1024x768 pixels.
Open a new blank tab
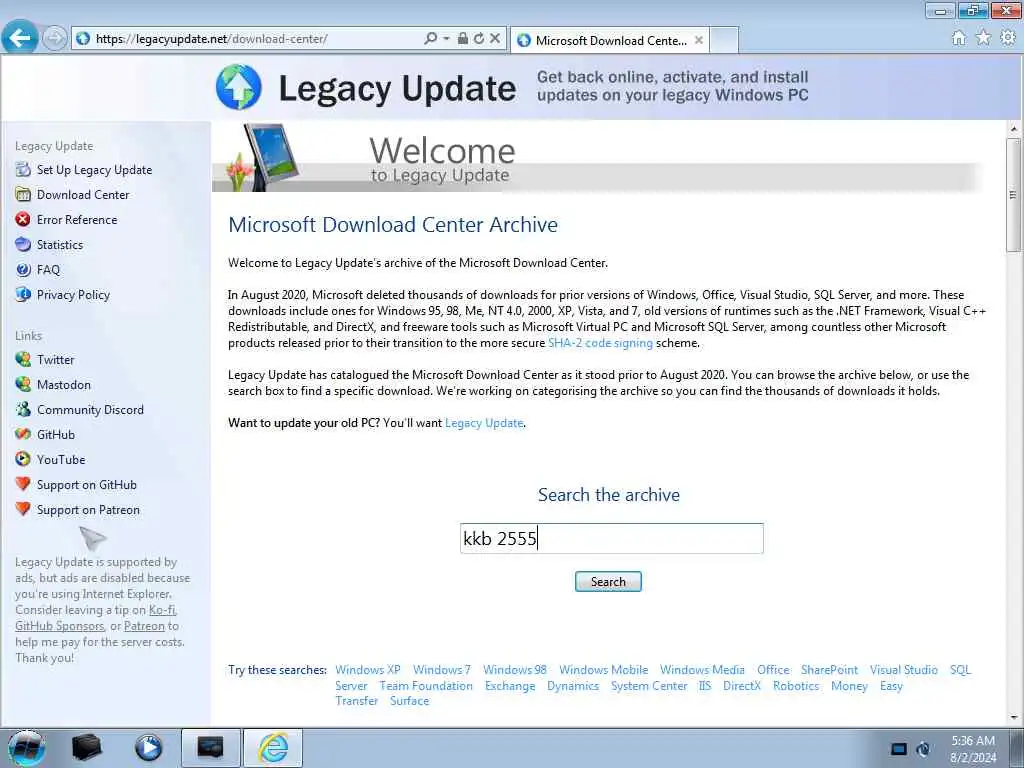(x=724, y=40)
